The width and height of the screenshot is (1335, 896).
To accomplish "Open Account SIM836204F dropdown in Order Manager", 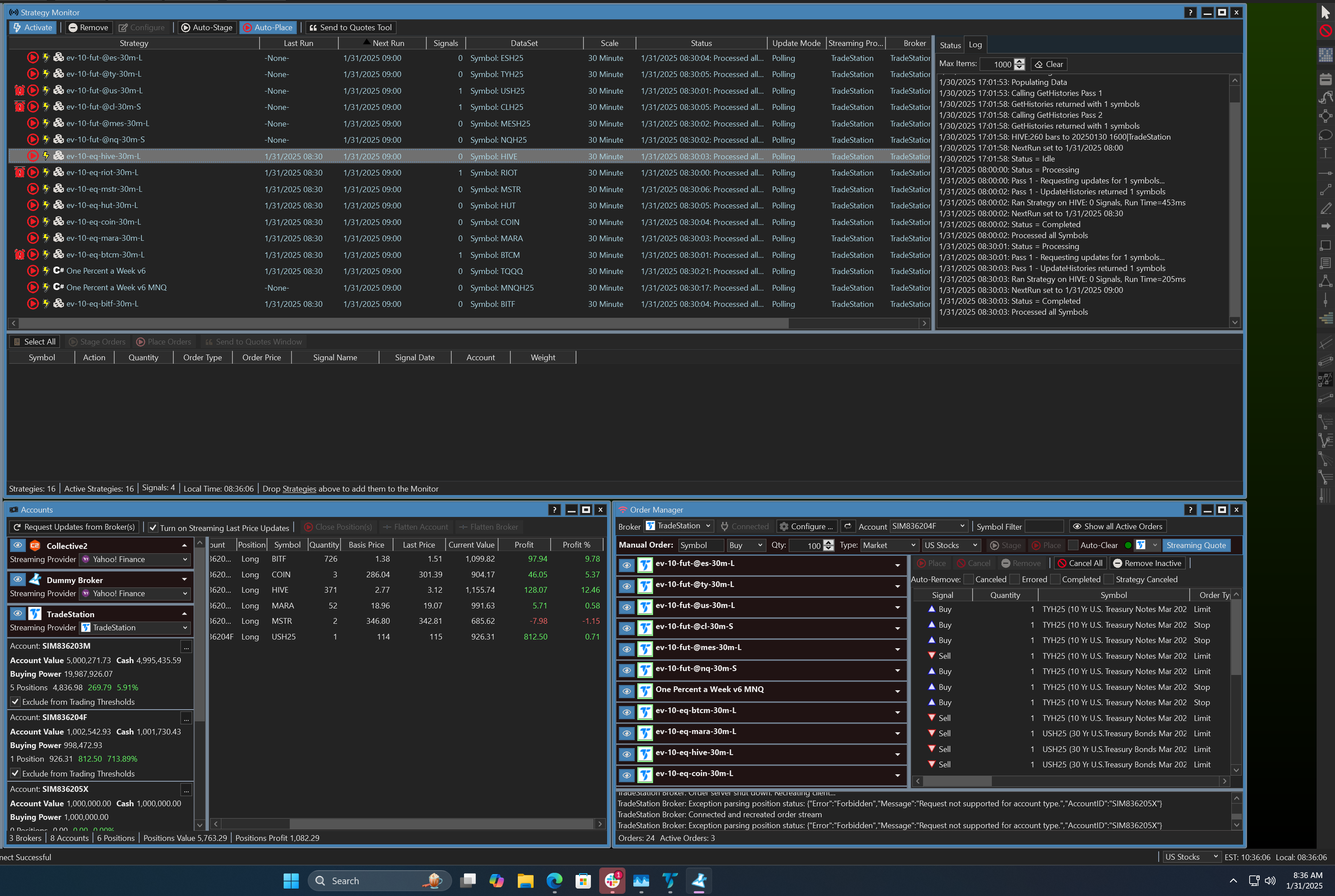I will pos(962,526).
